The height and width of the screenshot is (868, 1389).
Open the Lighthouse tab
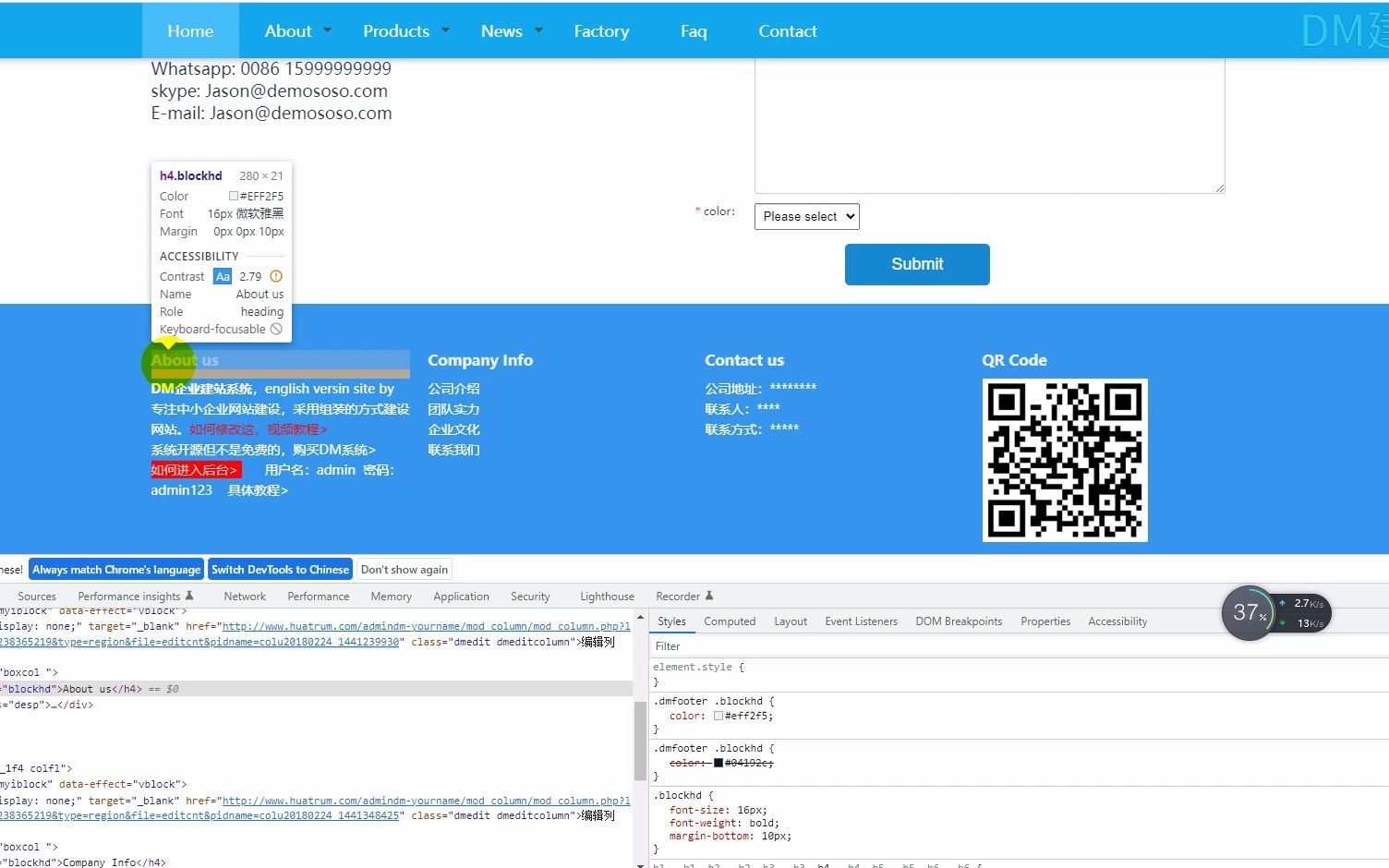607,597
